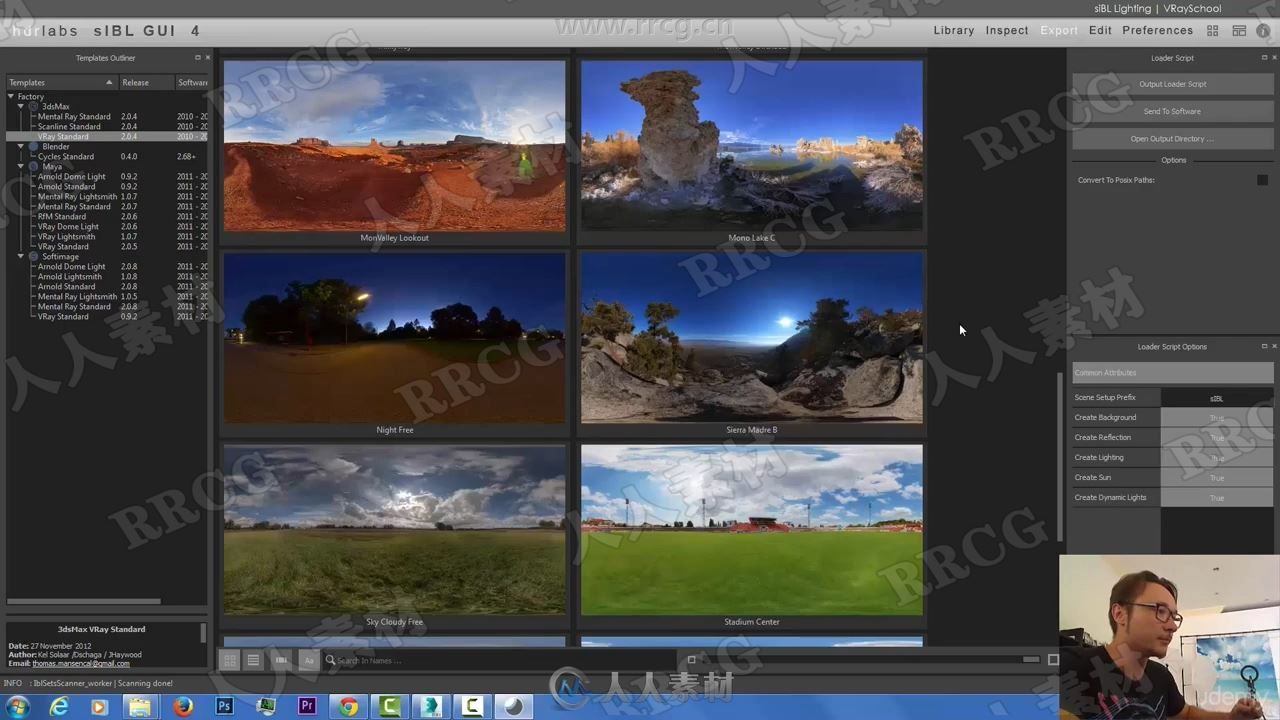Click the 3dsMax software icon
This screenshot has width=1280, height=720.
(x=33, y=106)
